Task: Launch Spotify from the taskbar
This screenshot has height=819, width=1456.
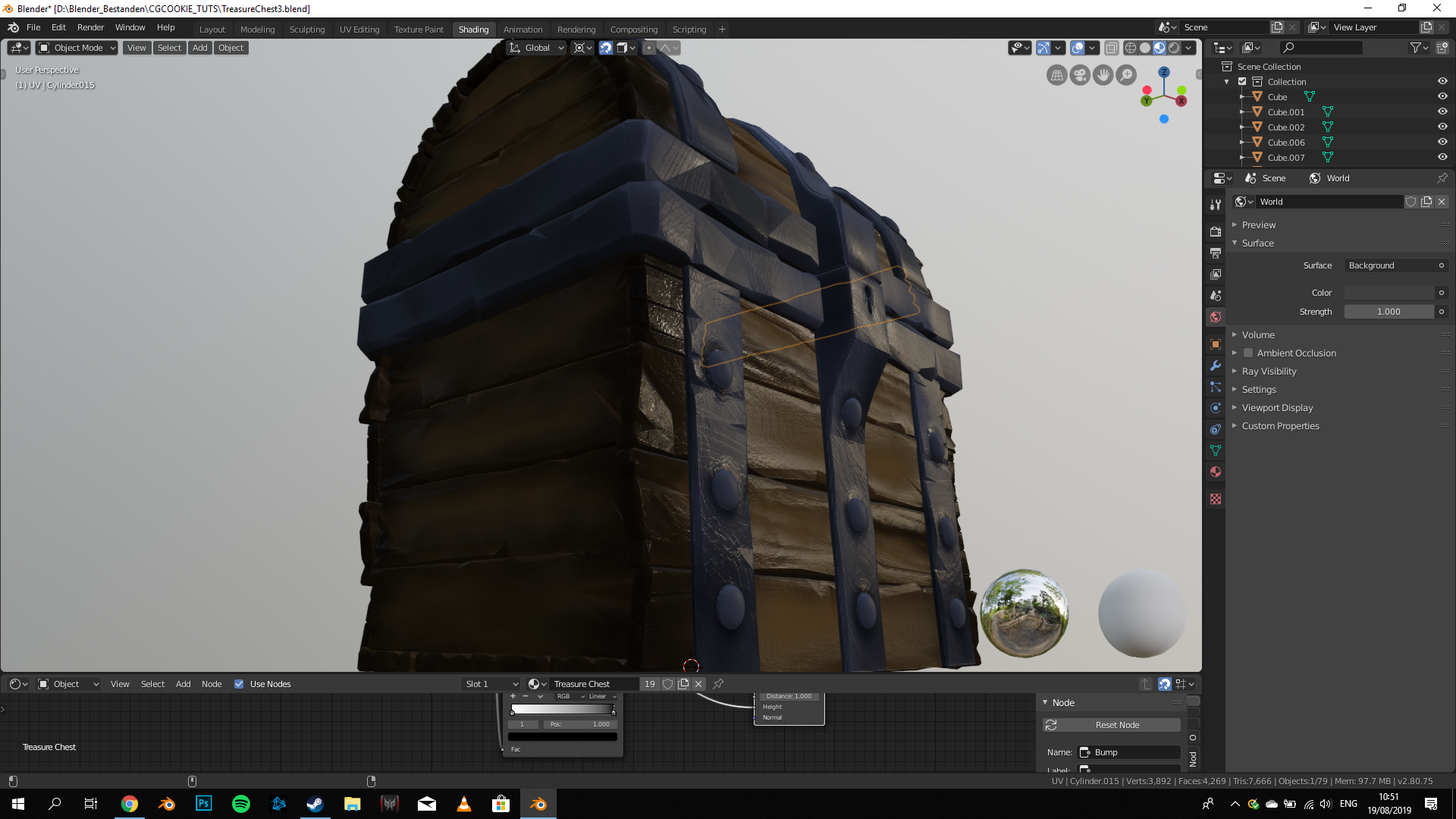Action: [x=241, y=804]
